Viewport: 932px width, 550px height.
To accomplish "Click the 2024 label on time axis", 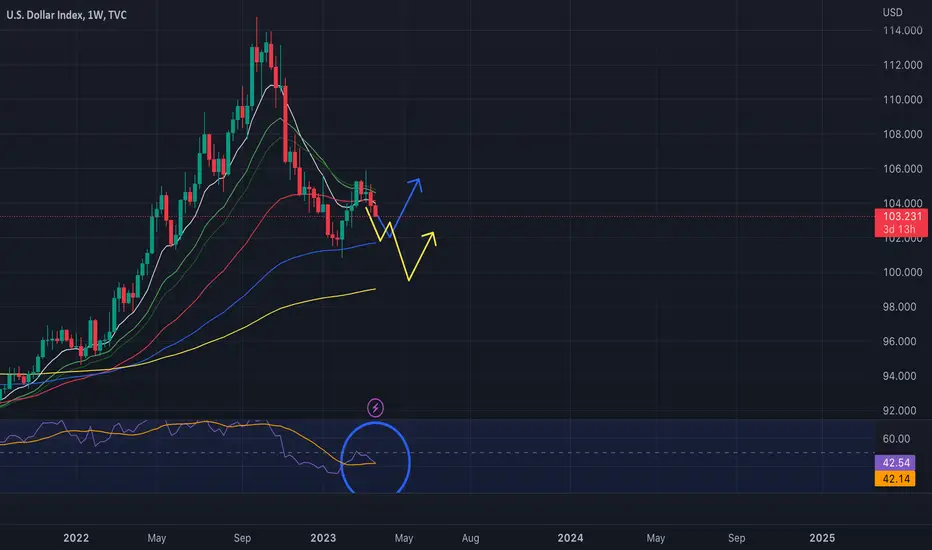I will click(571, 538).
